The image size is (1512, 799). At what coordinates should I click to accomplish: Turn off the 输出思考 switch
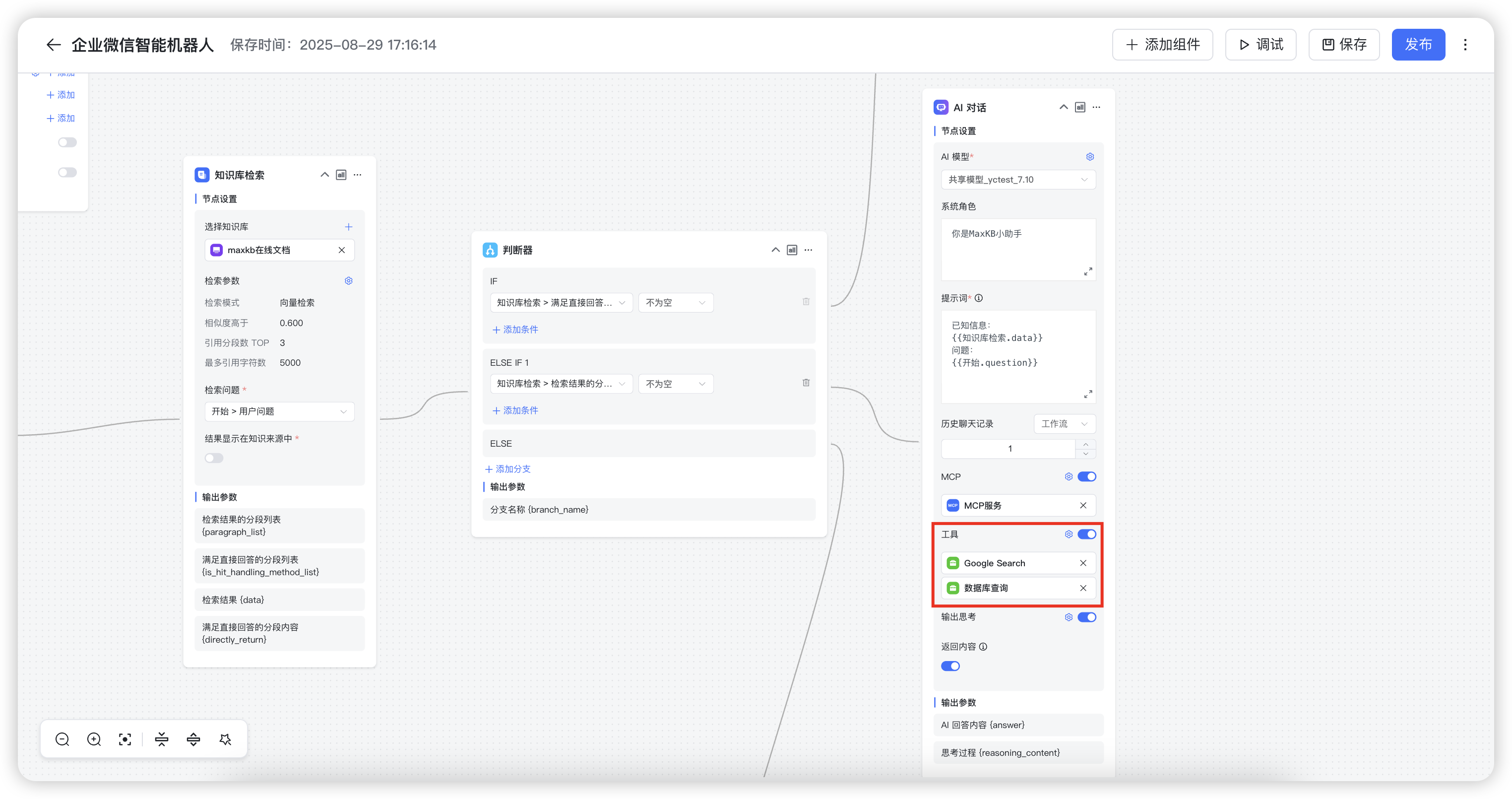point(1086,617)
